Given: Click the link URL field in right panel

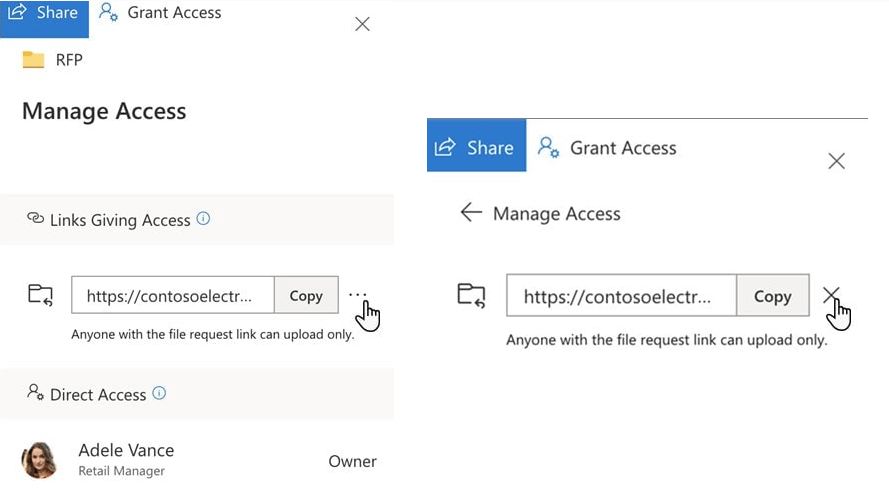Looking at the screenshot, I should [x=621, y=296].
